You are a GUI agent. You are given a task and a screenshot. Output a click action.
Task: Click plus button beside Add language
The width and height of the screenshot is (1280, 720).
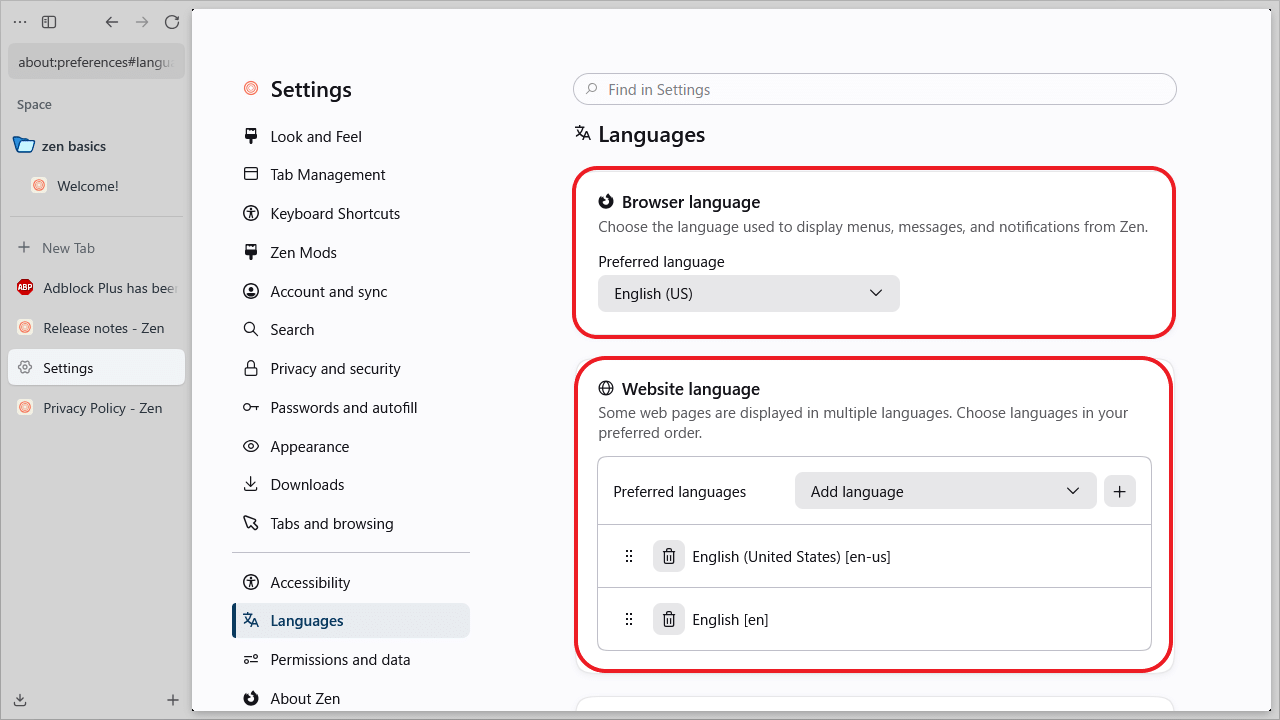click(x=1120, y=491)
